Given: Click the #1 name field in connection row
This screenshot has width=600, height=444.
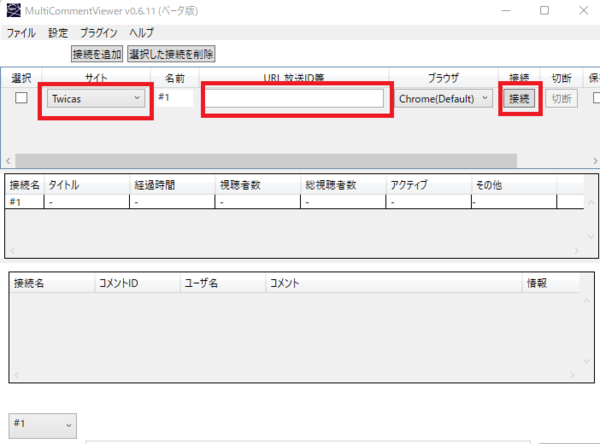Looking at the screenshot, I should coord(174,98).
